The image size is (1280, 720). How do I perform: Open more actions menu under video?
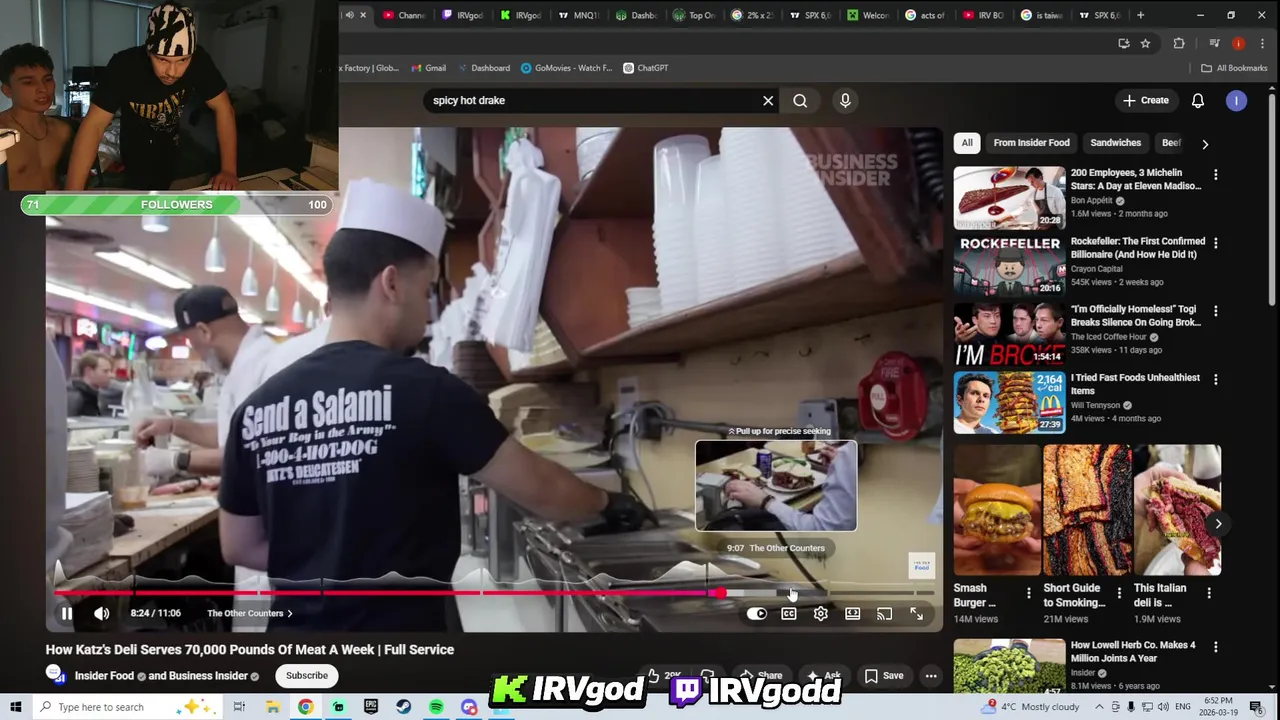(x=931, y=676)
